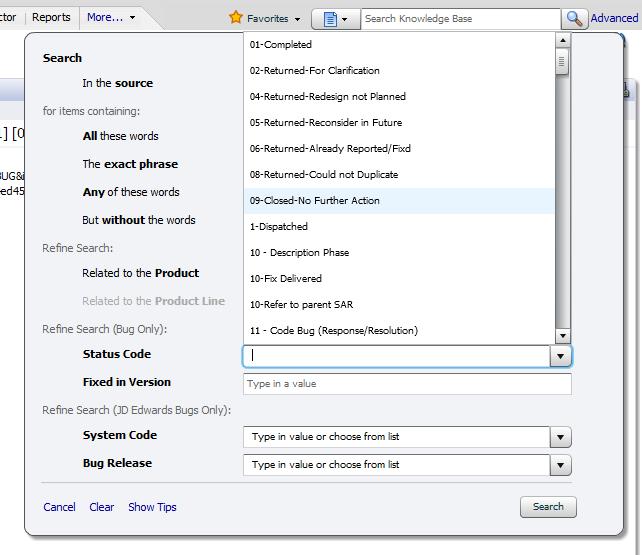Click the document source icon in toolbar
This screenshot has width=642, height=555.
point(330,19)
